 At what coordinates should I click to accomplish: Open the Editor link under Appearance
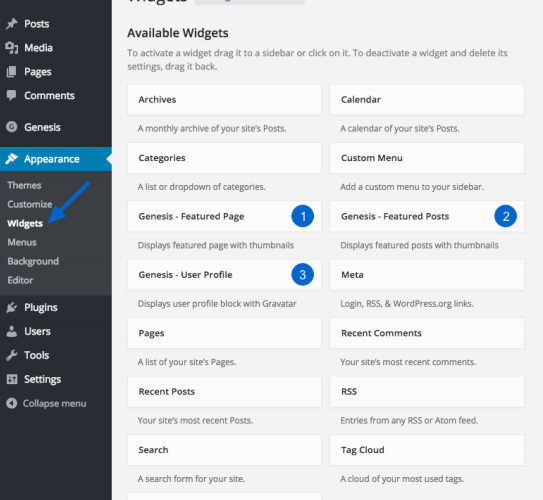click(x=20, y=280)
